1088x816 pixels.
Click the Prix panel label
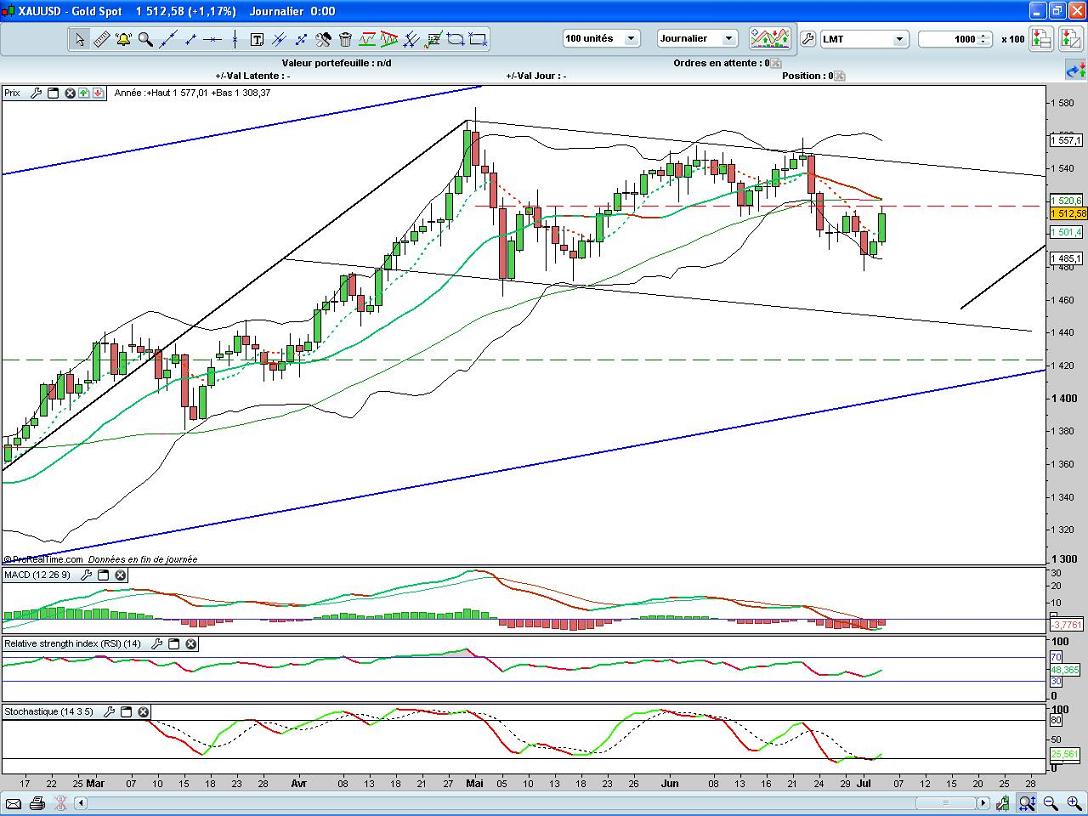(x=12, y=93)
